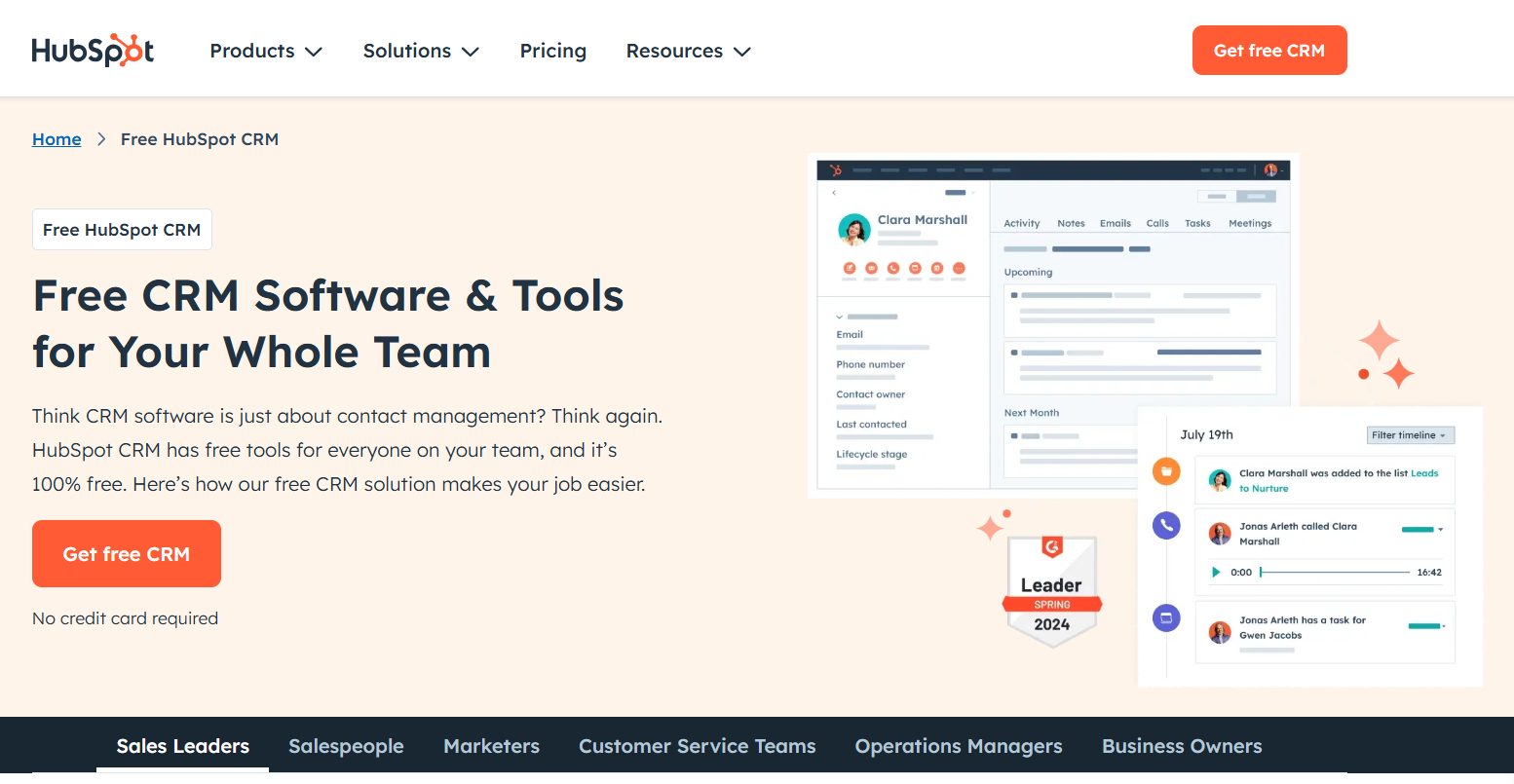Expand the Products menu
Viewport: 1514px width, 784px height.
(x=266, y=51)
